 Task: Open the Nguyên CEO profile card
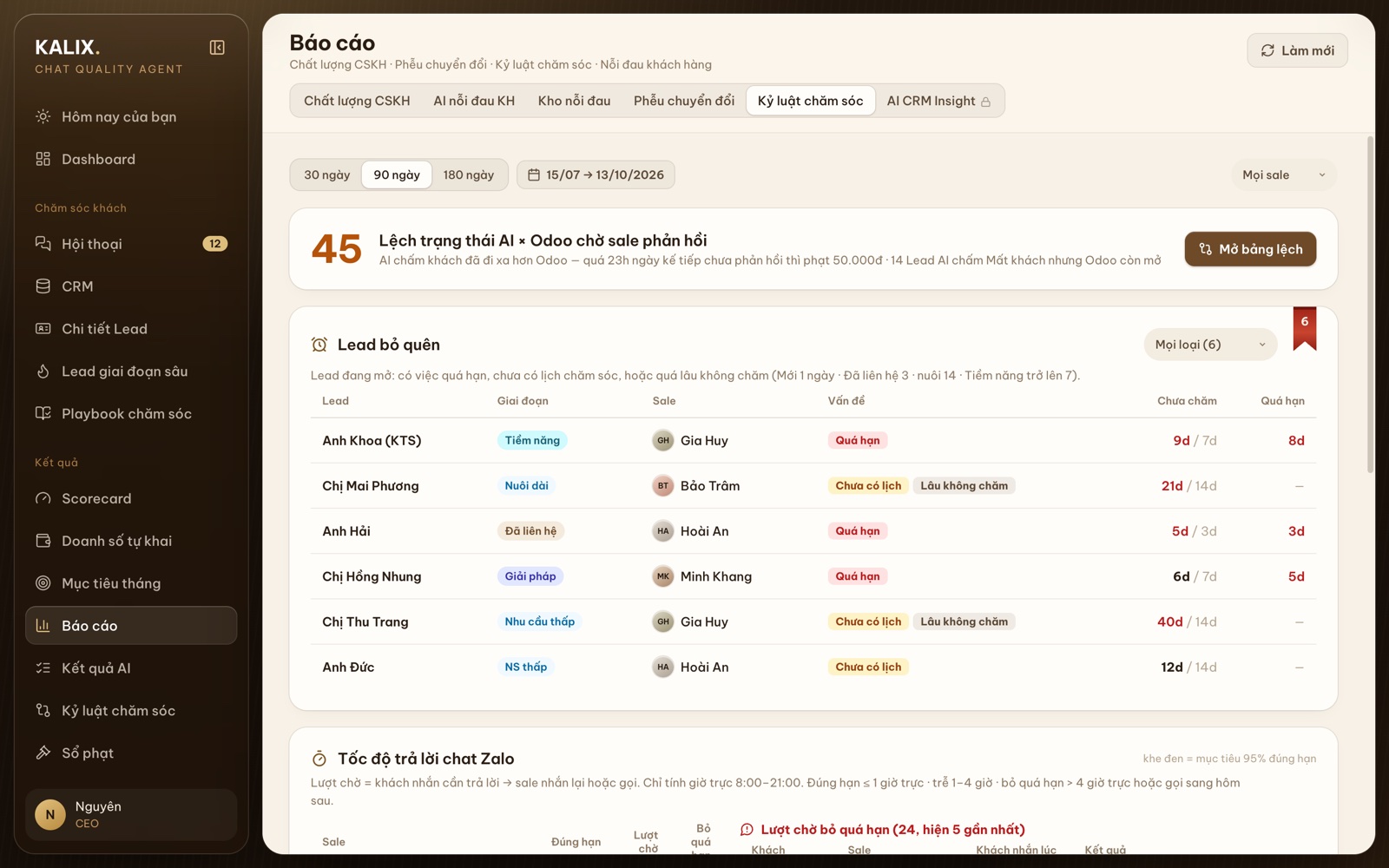(x=131, y=815)
